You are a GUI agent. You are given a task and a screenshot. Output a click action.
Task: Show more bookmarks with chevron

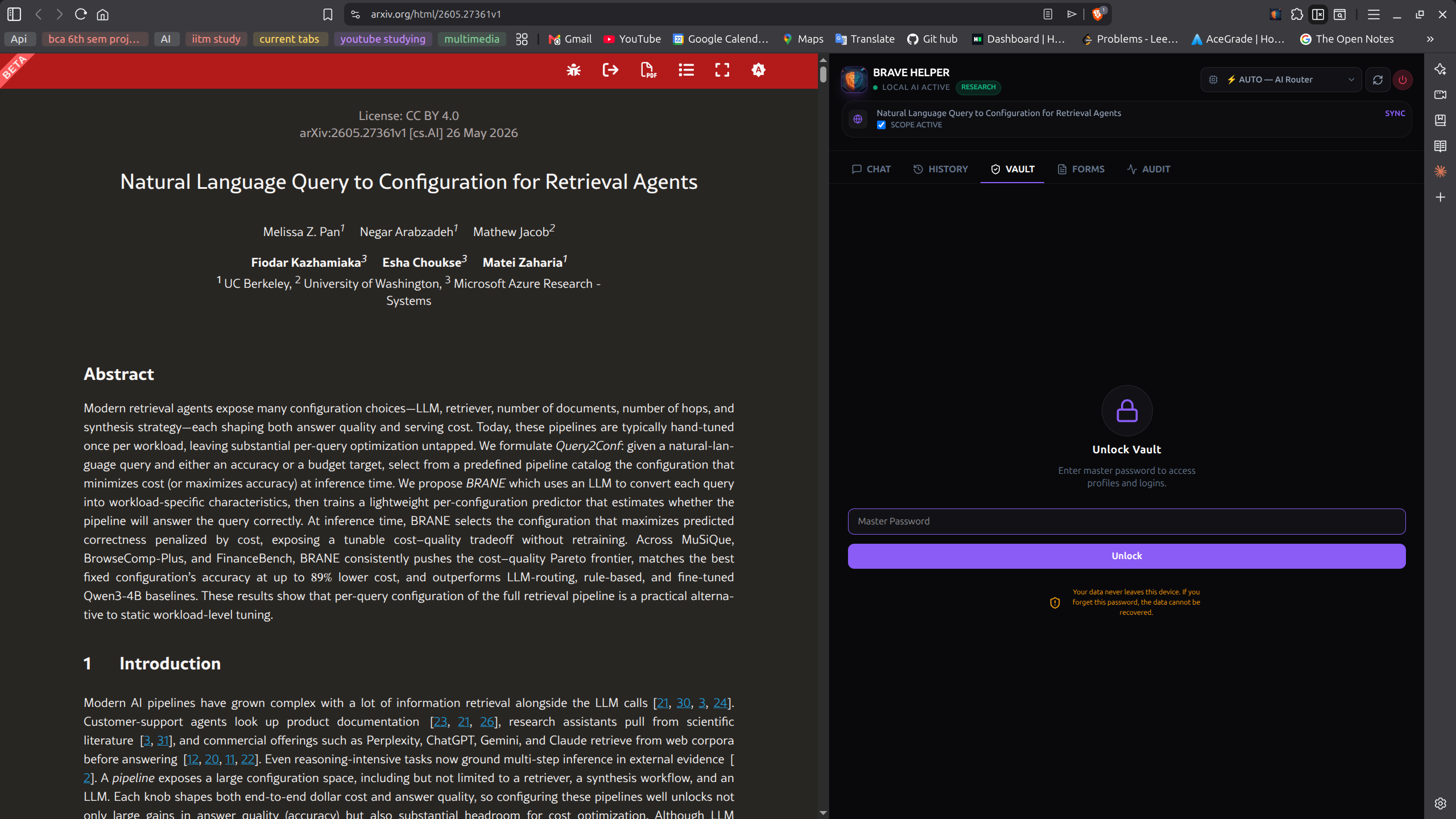1430,39
